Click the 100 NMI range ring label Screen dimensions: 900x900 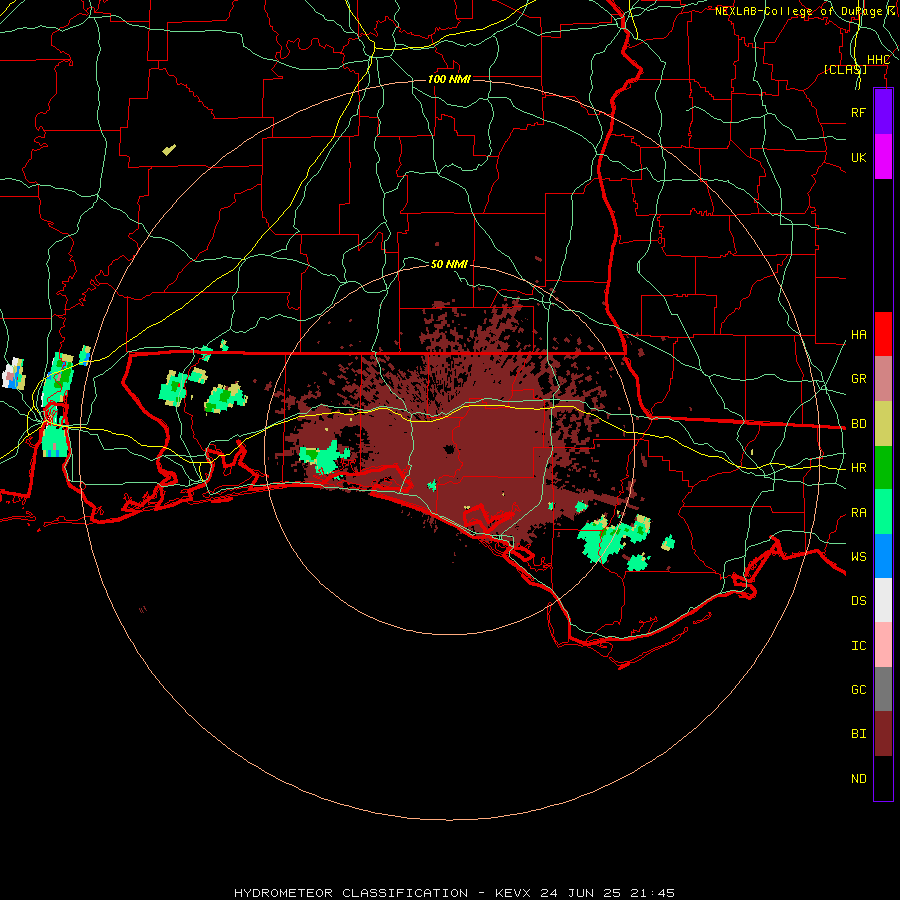pos(449,79)
